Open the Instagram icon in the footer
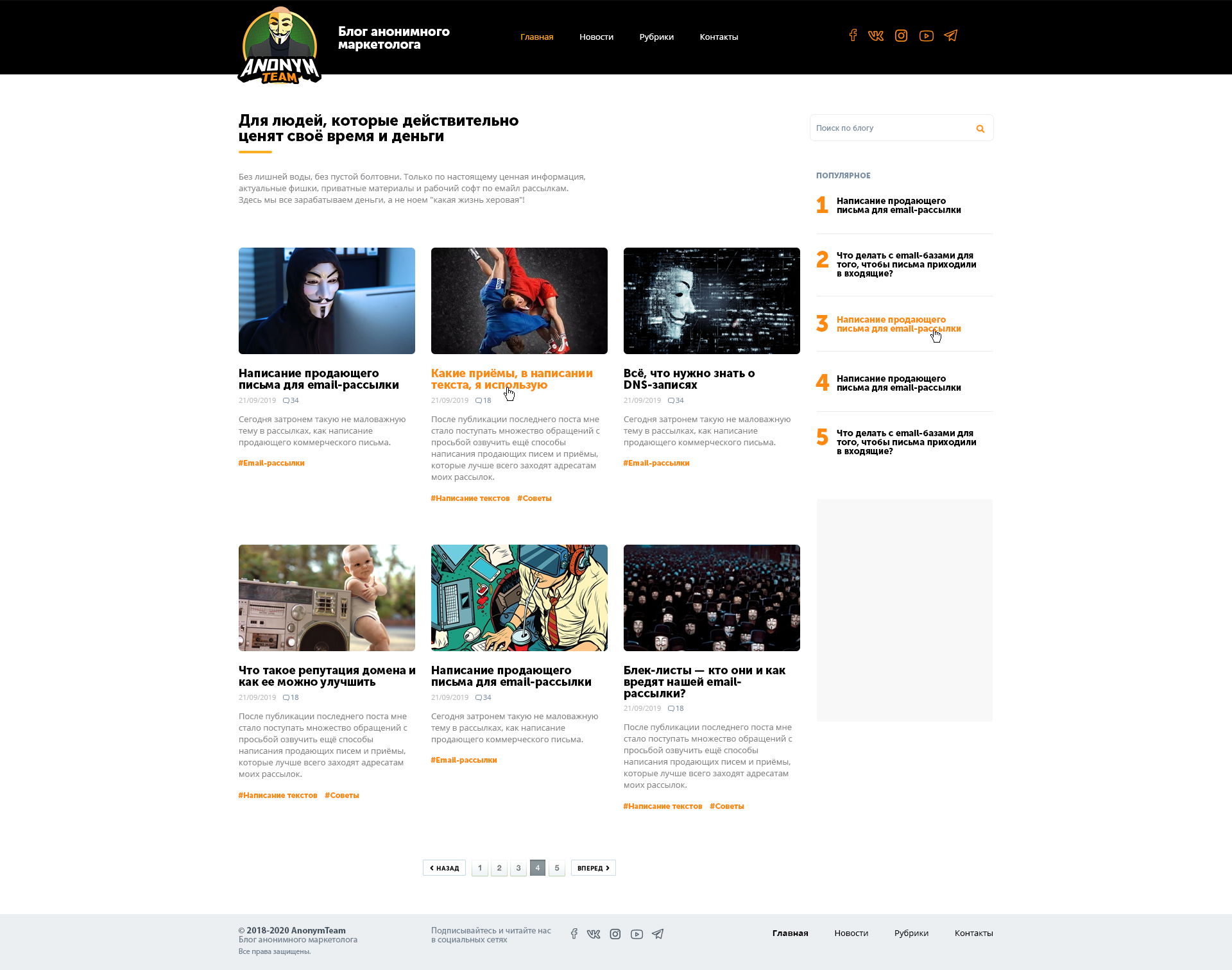 (x=615, y=934)
